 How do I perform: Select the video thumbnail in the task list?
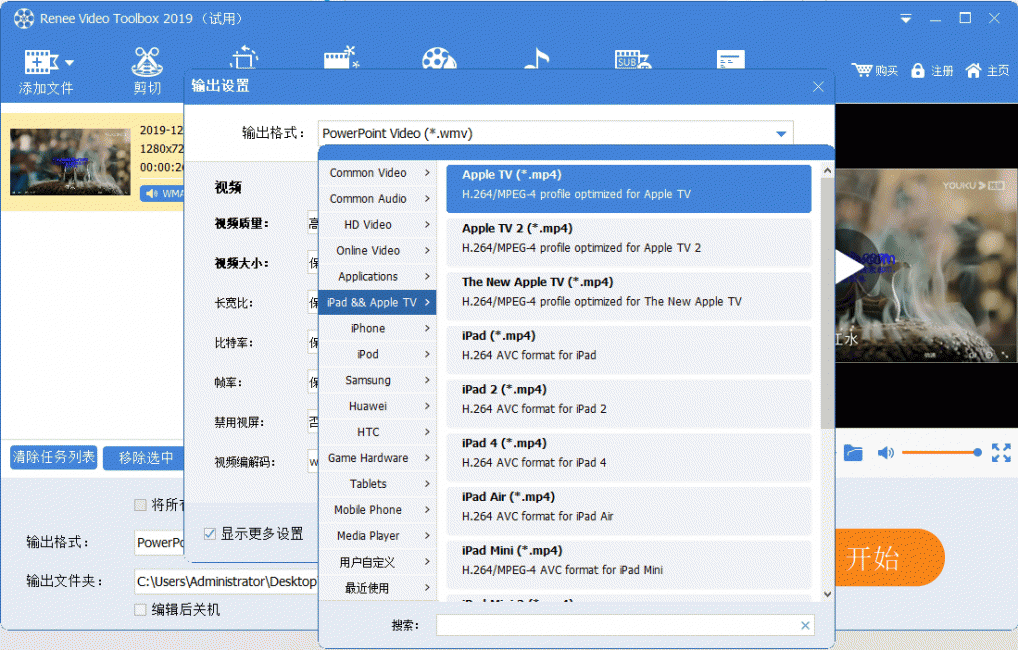pyautogui.click(x=70, y=162)
